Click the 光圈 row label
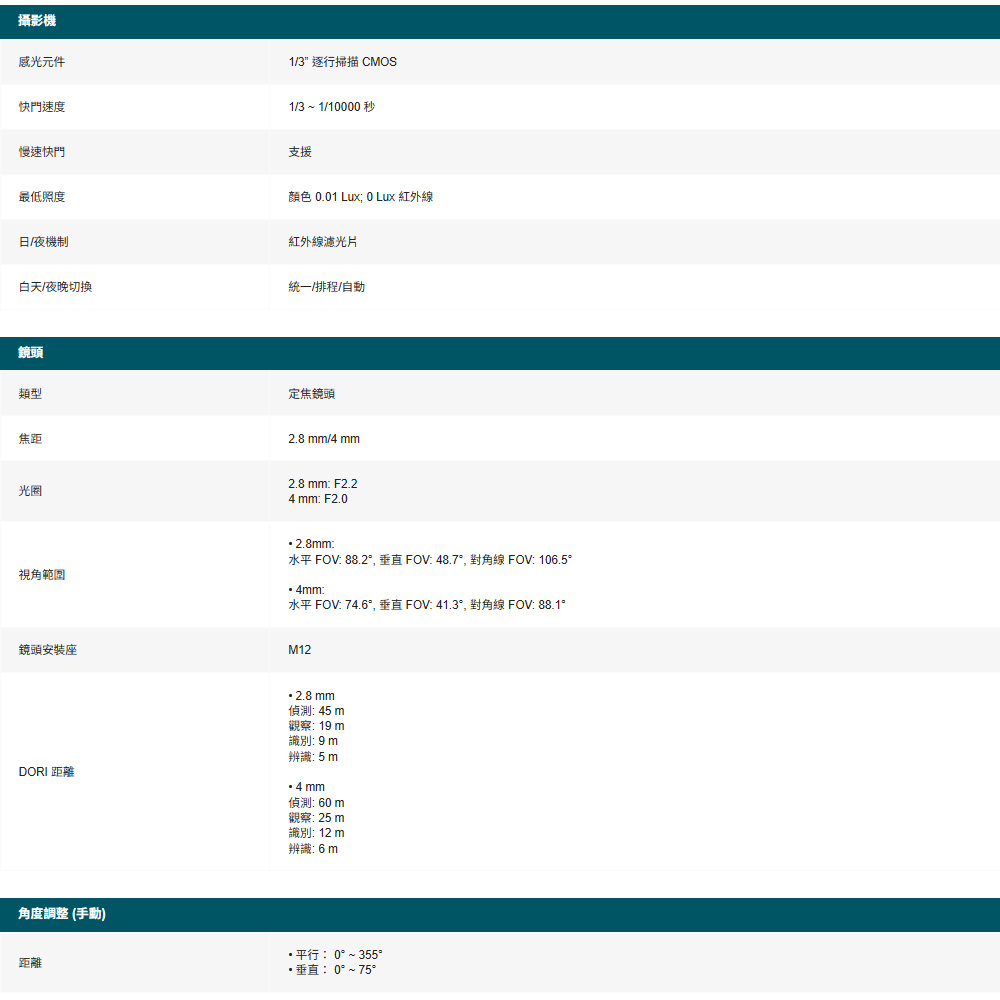Image resolution: width=1000 pixels, height=1000 pixels. (30, 491)
